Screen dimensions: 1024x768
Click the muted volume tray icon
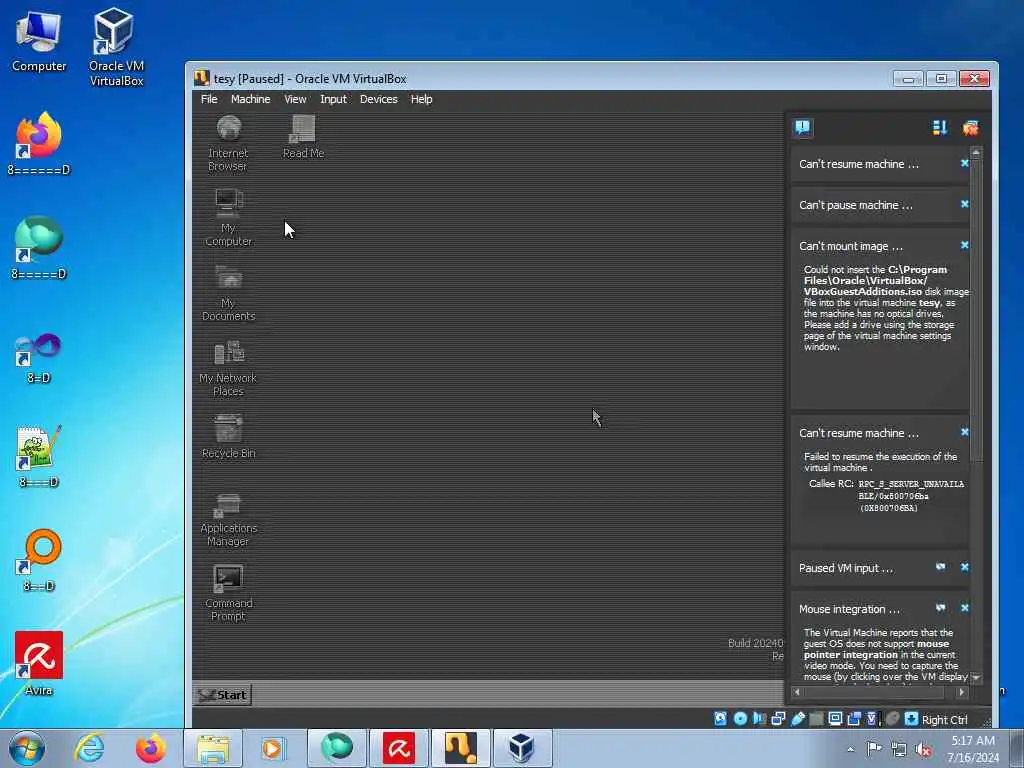(x=923, y=749)
